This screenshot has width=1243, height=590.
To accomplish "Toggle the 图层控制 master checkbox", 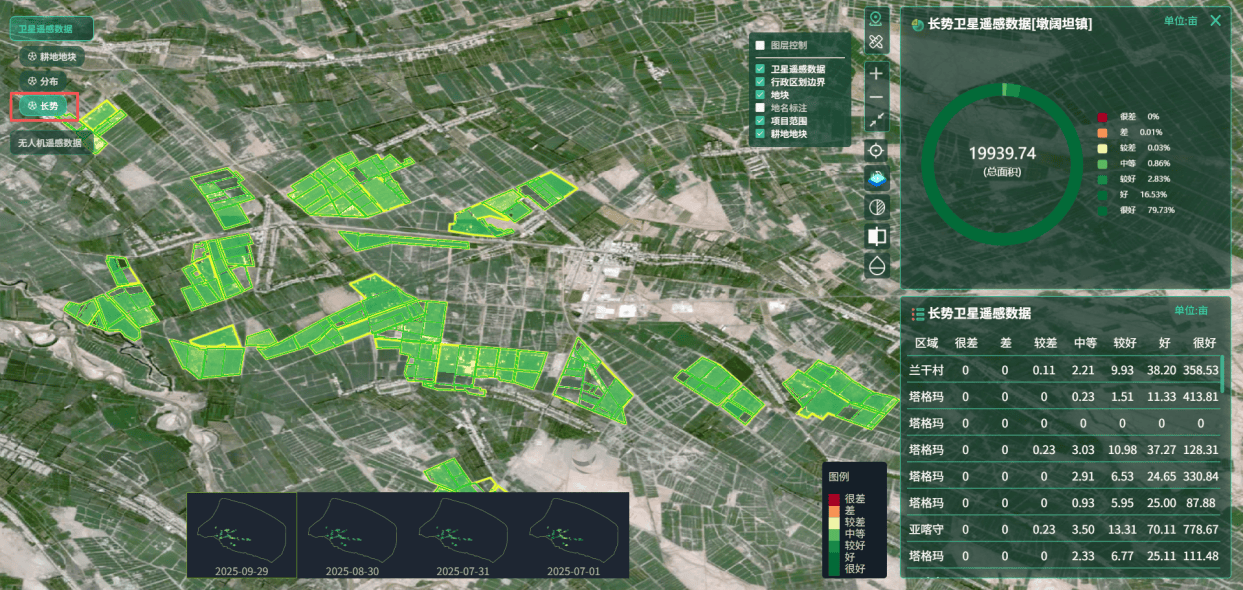I will coord(760,45).
